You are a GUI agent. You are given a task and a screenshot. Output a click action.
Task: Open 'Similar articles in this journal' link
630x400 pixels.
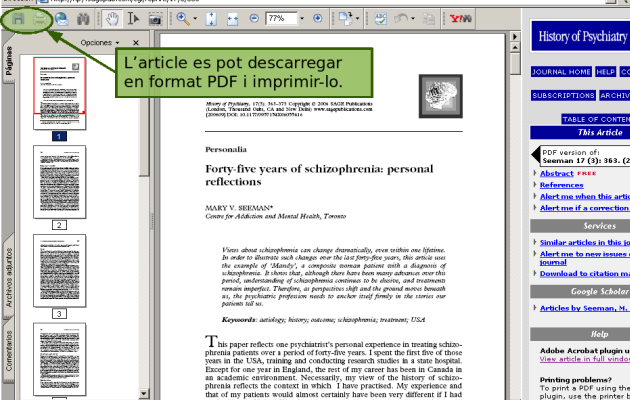tap(585, 243)
